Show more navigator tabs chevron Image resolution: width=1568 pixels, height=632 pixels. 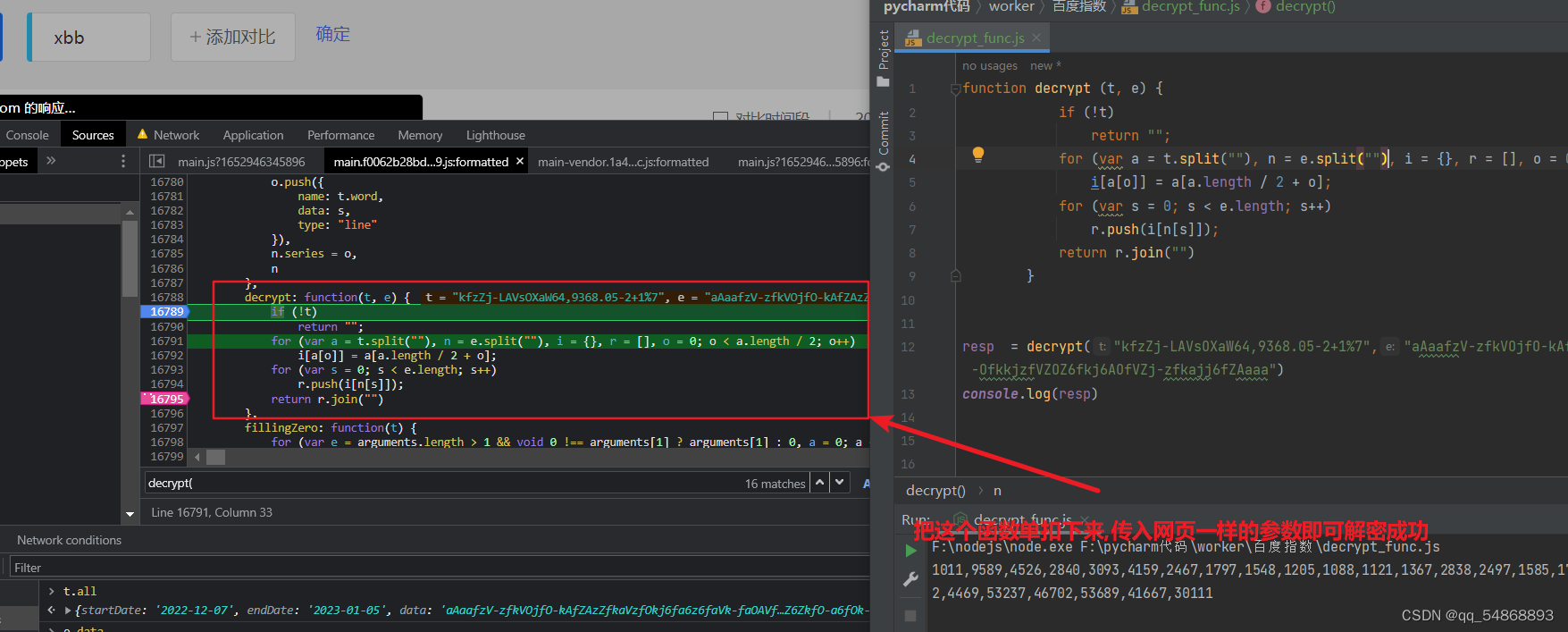(x=51, y=161)
